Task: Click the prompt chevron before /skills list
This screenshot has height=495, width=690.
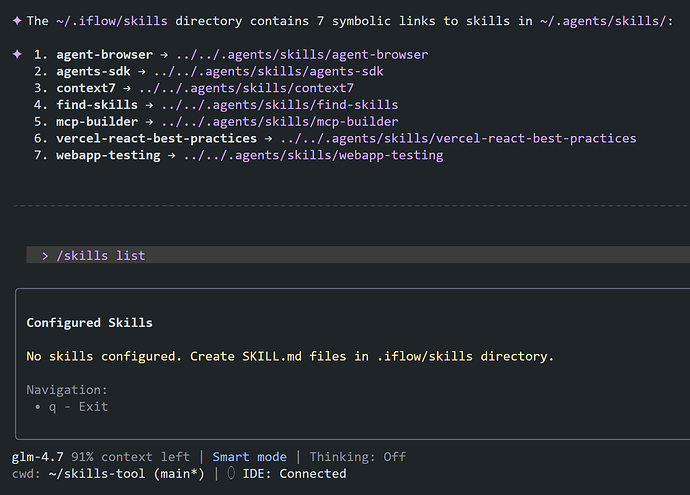Action: click(x=46, y=256)
